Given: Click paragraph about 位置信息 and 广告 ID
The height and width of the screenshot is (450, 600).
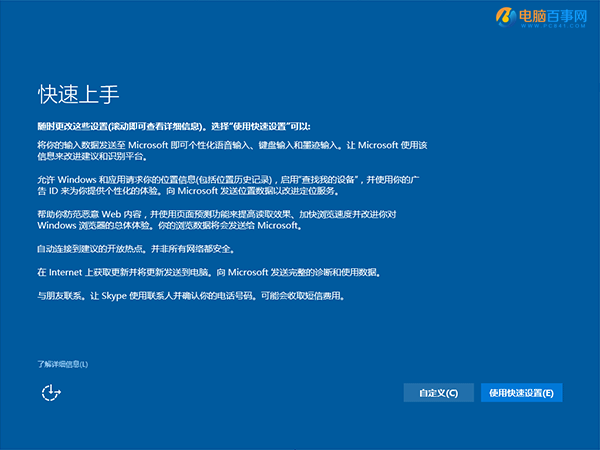Looking at the screenshot, I should pyautogui.click(x=228, y=185).
